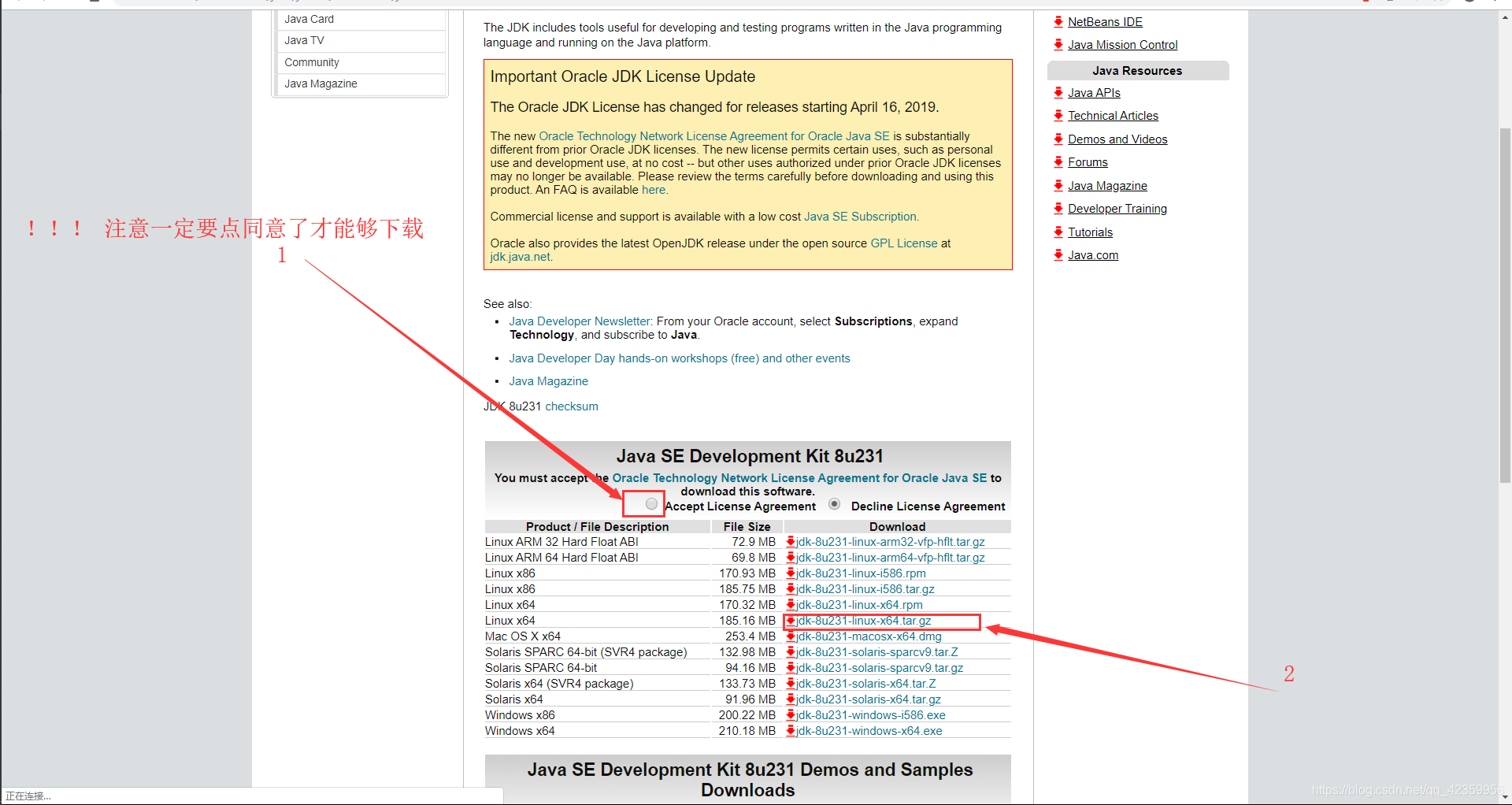Image resolution: width=1512 pixels, height=805 pixels.
Task: Download jdk-8u231-windows-x64.exe file link
Action: pos(869,731)
